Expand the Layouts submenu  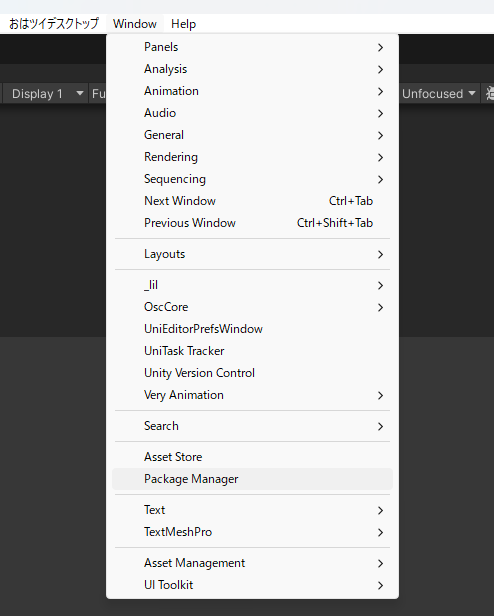pyautogui.click(x=252, y=254)
